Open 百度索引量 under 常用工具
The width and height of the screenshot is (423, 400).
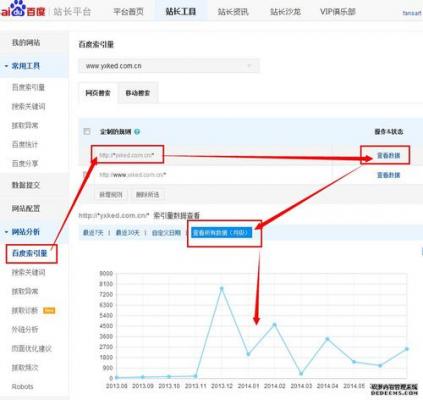click(28, 87)
